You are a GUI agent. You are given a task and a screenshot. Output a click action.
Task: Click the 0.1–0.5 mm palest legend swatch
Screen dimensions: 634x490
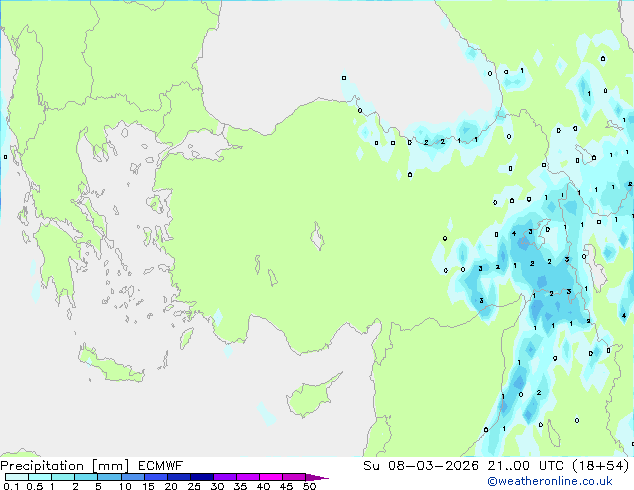tap(17, 477)
